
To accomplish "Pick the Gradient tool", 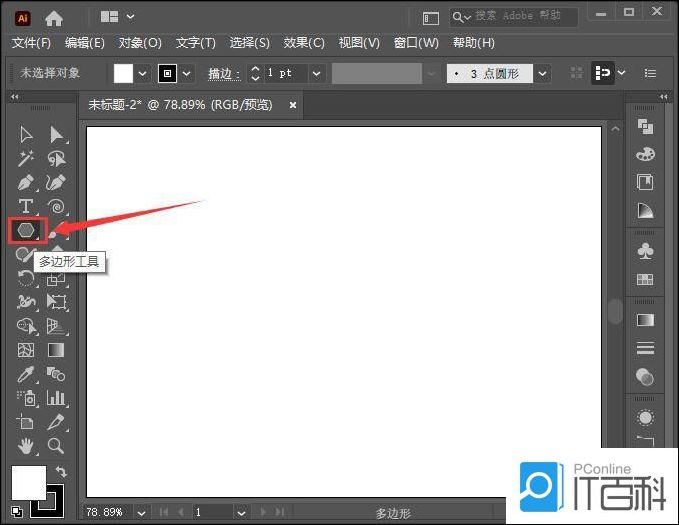I will click(56, 350).
